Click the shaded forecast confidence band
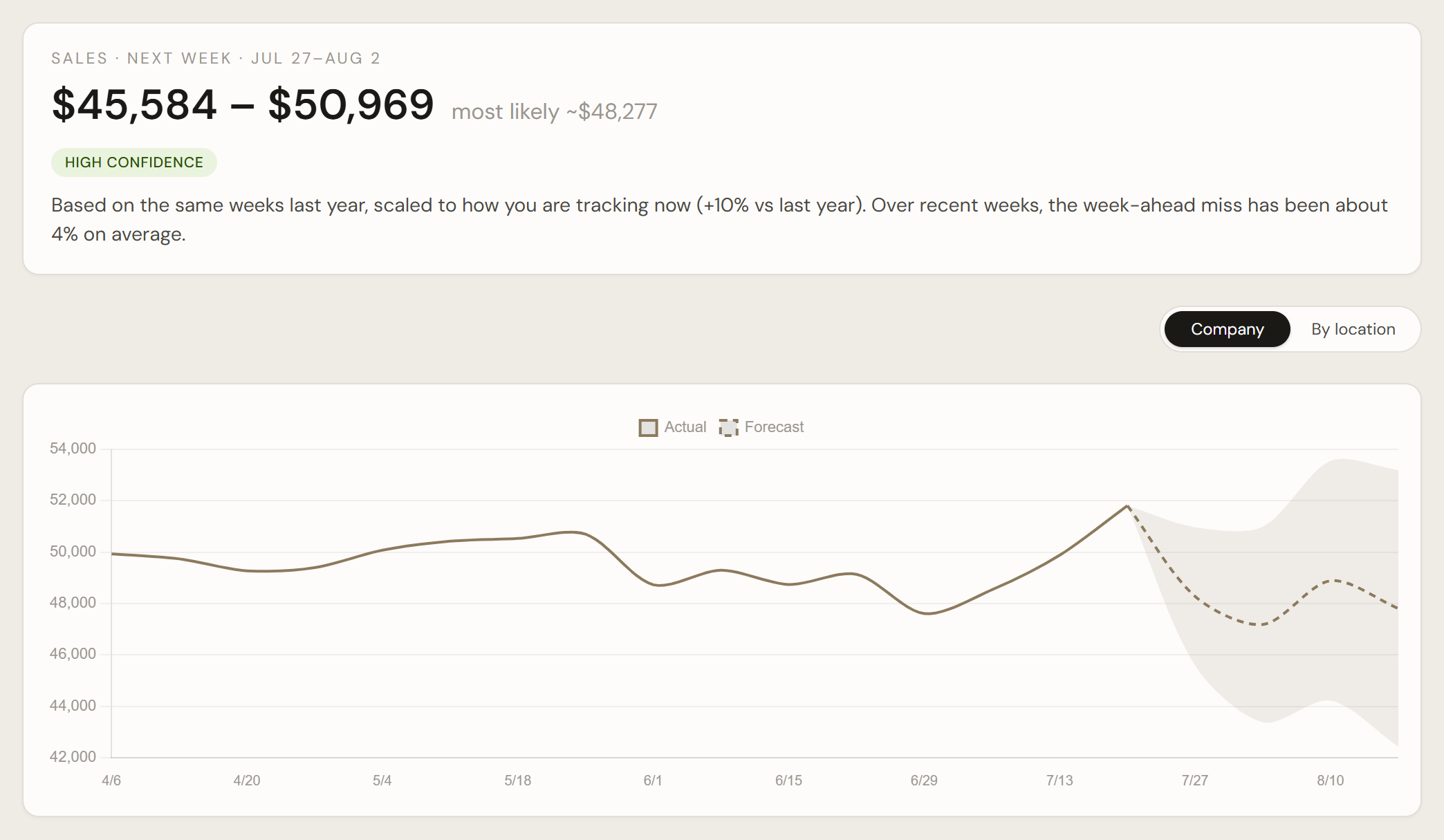The width and height of the screenshot is (1444, 840). tap(1314, 664)
